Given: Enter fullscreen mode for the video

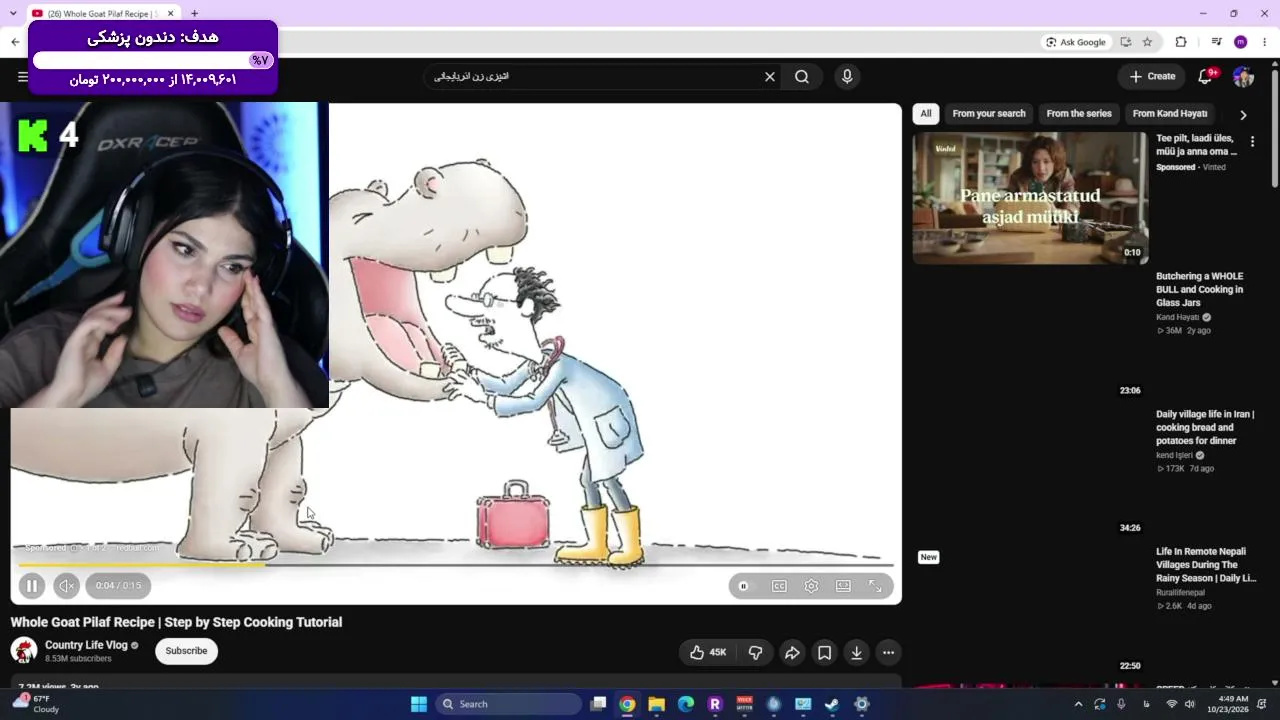Looking at the screenshot, I should [x=875, y=586].
